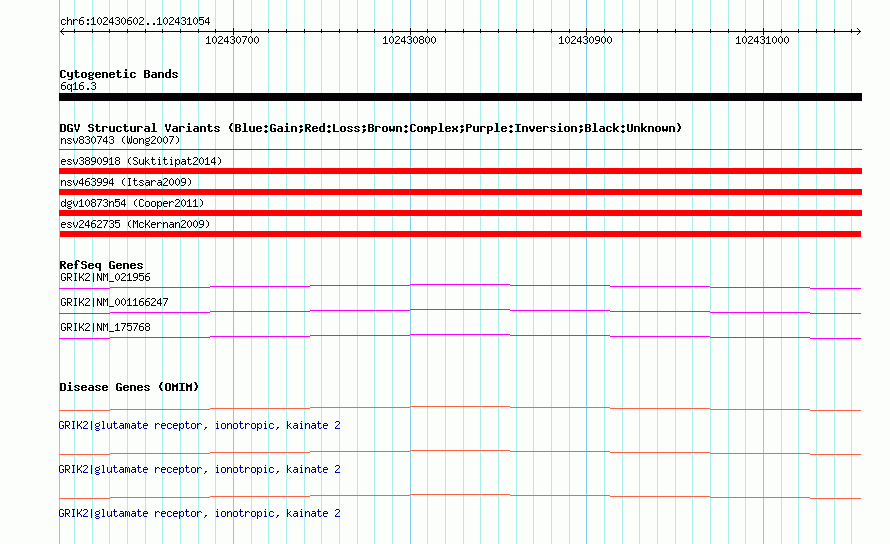Open variant nsv463994 (Itsara2009) label
The image size is (890, 544).
point(126,182)
